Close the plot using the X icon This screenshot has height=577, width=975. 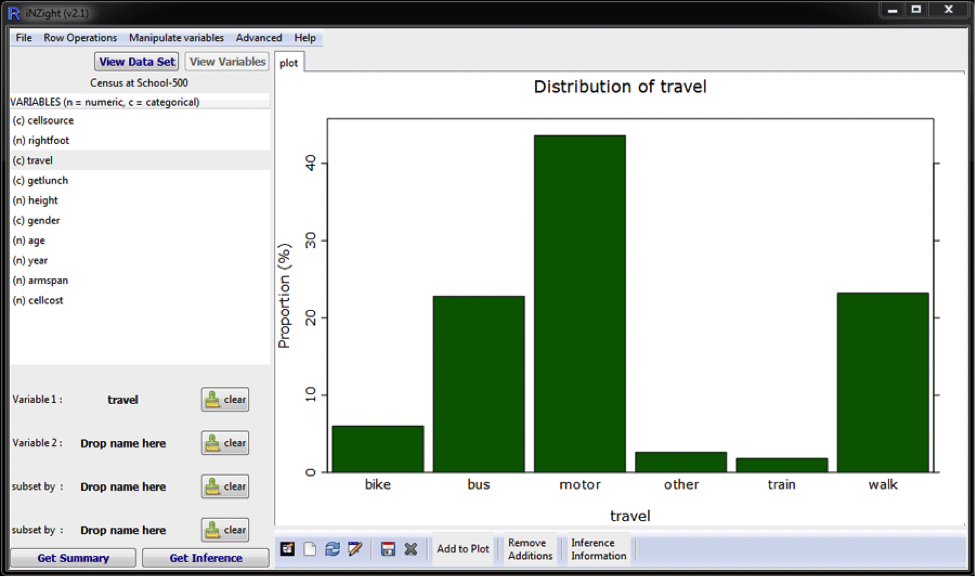point(410,549)
